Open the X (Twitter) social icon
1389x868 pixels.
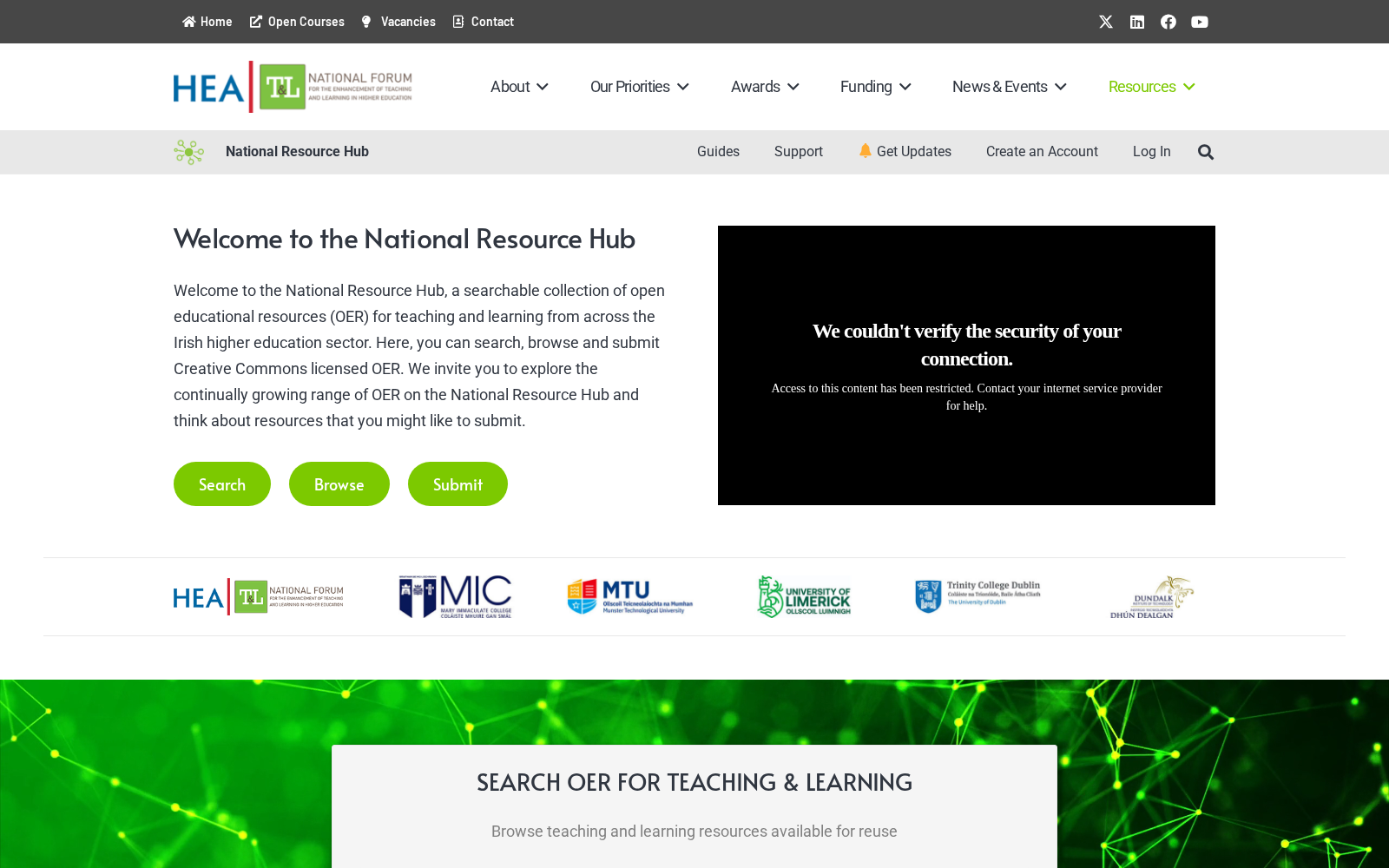coord(1106,22)
